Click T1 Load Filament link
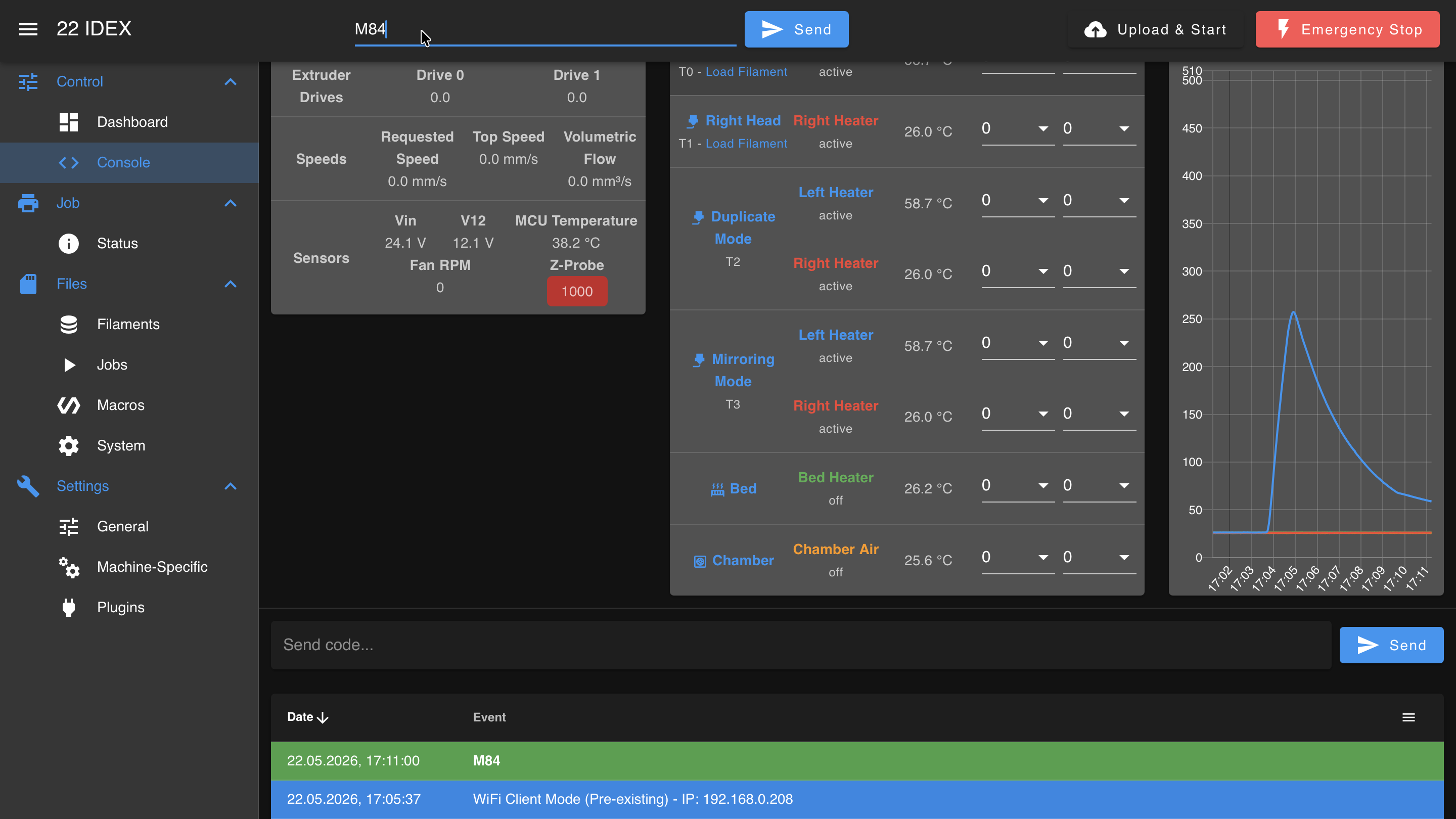The image size is (1456, 819). [746, 144]
